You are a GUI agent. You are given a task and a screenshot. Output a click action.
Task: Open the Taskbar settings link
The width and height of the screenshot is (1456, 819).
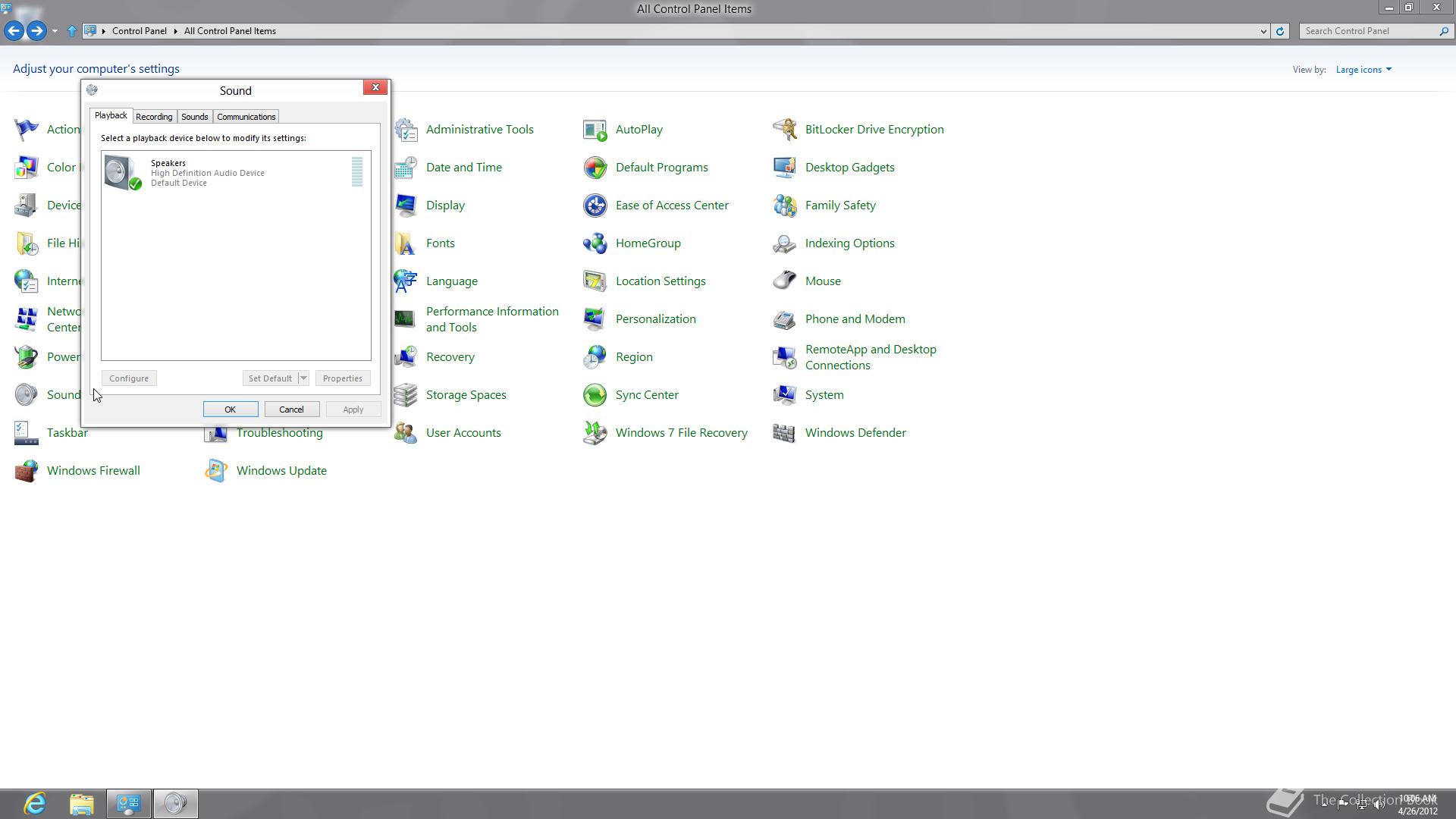[67, 433]
